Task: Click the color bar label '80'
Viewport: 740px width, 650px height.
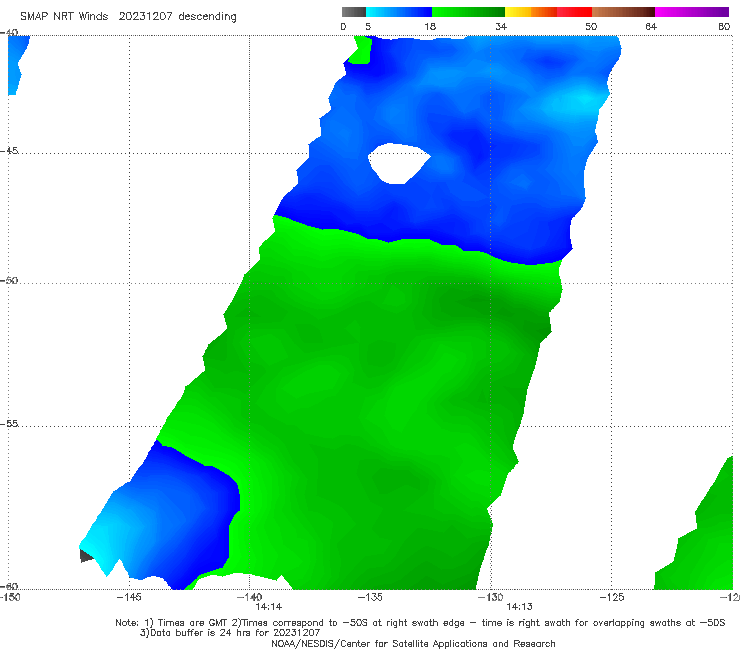Action: tap(724, 27)
